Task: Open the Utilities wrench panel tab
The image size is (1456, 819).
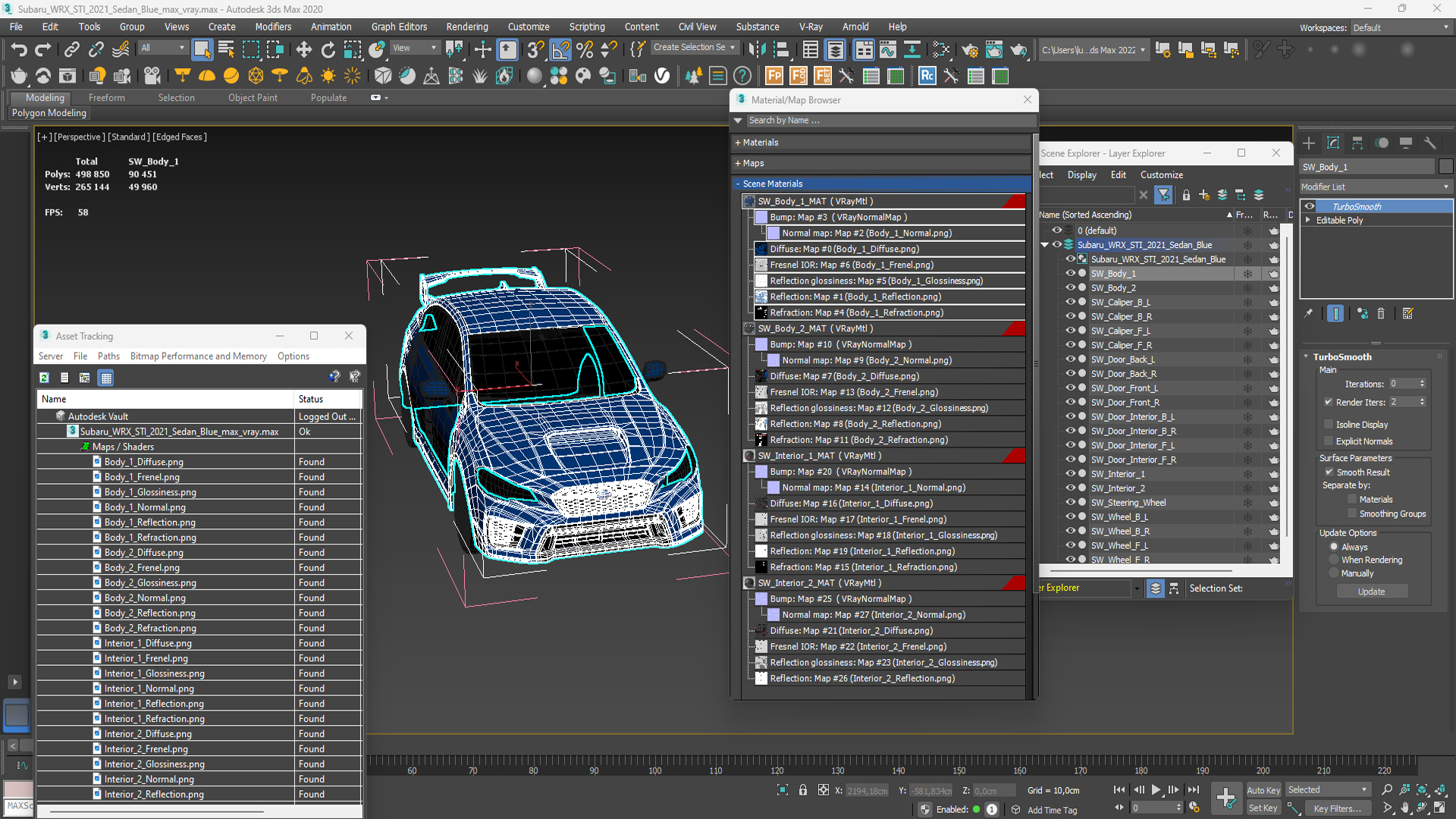Action: [1430, 143]
